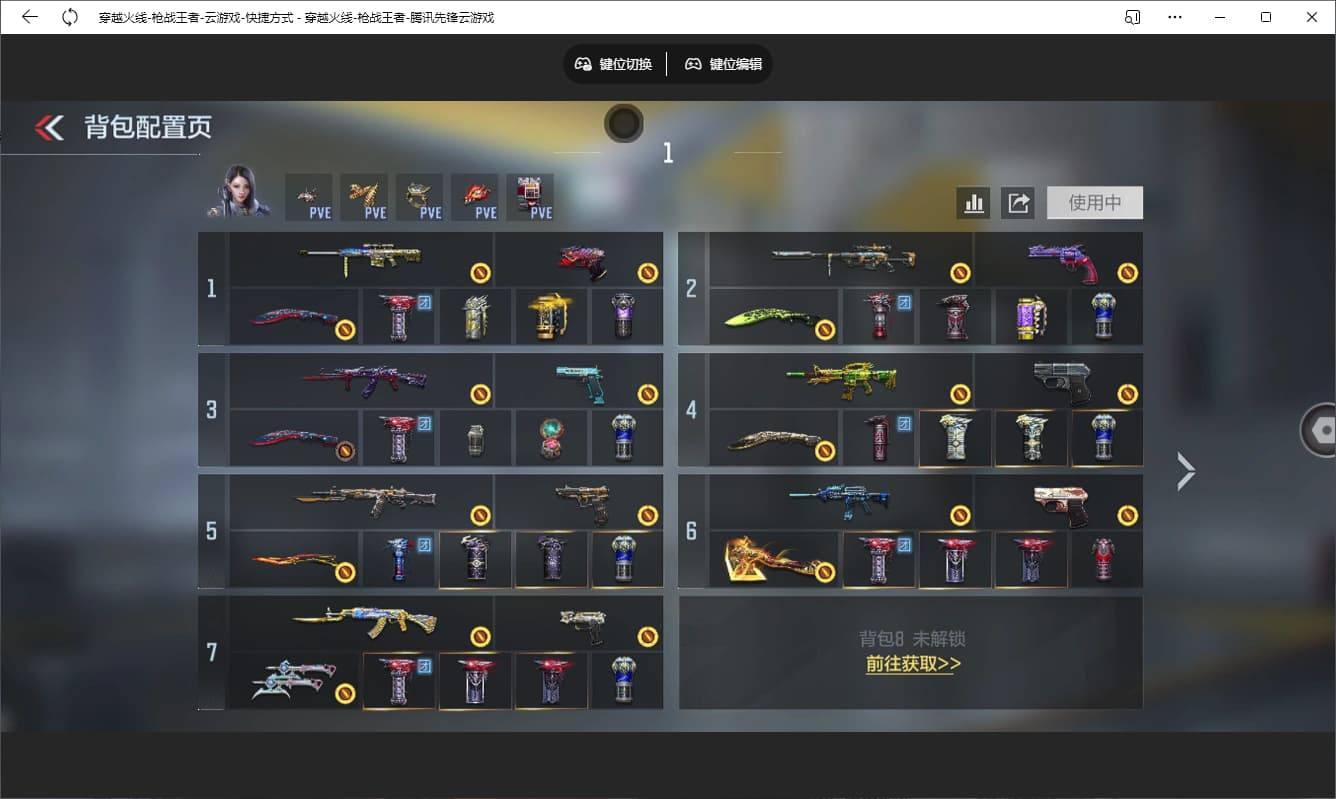Go to the next backpack page arrow

1185,471
